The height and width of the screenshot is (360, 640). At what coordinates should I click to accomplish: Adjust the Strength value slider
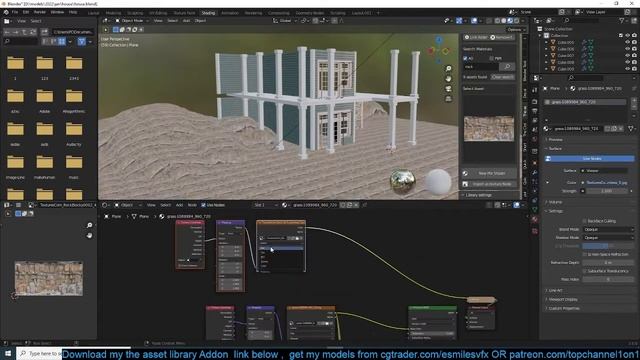(606, 191)
